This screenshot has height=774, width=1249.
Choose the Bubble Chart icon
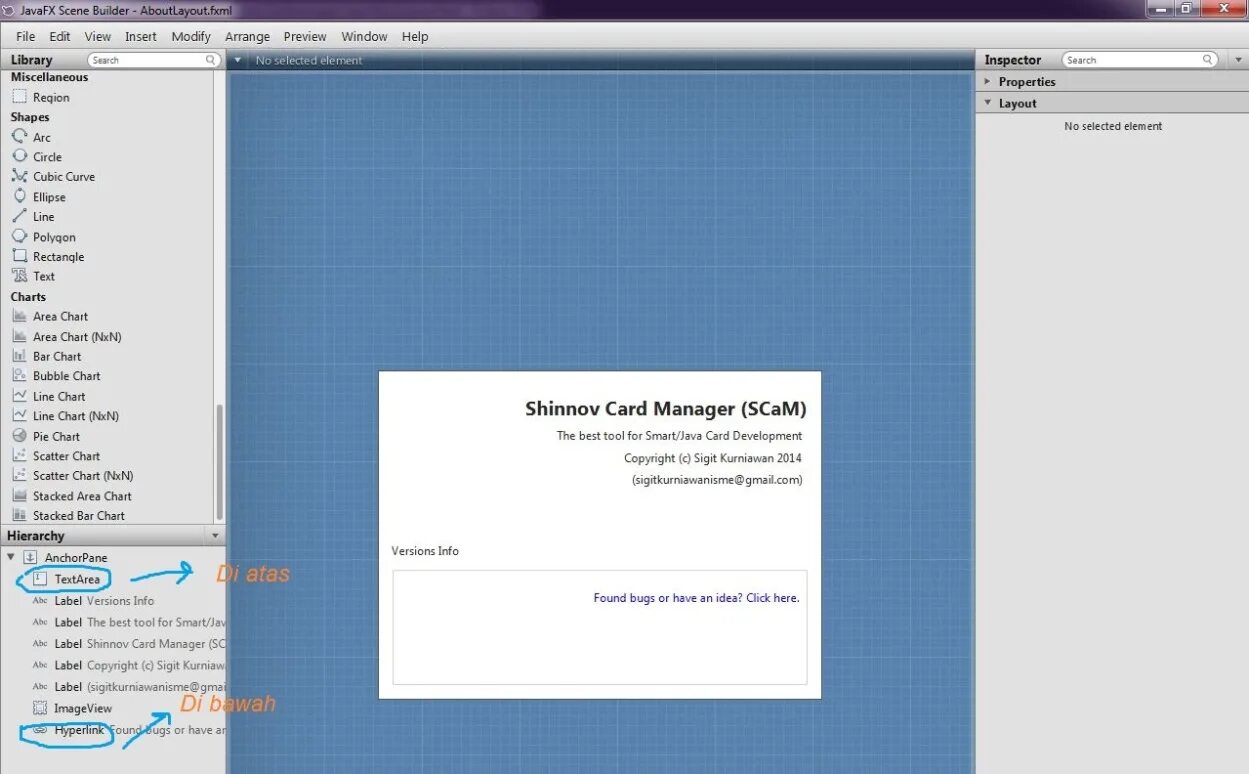pos(19,376)
